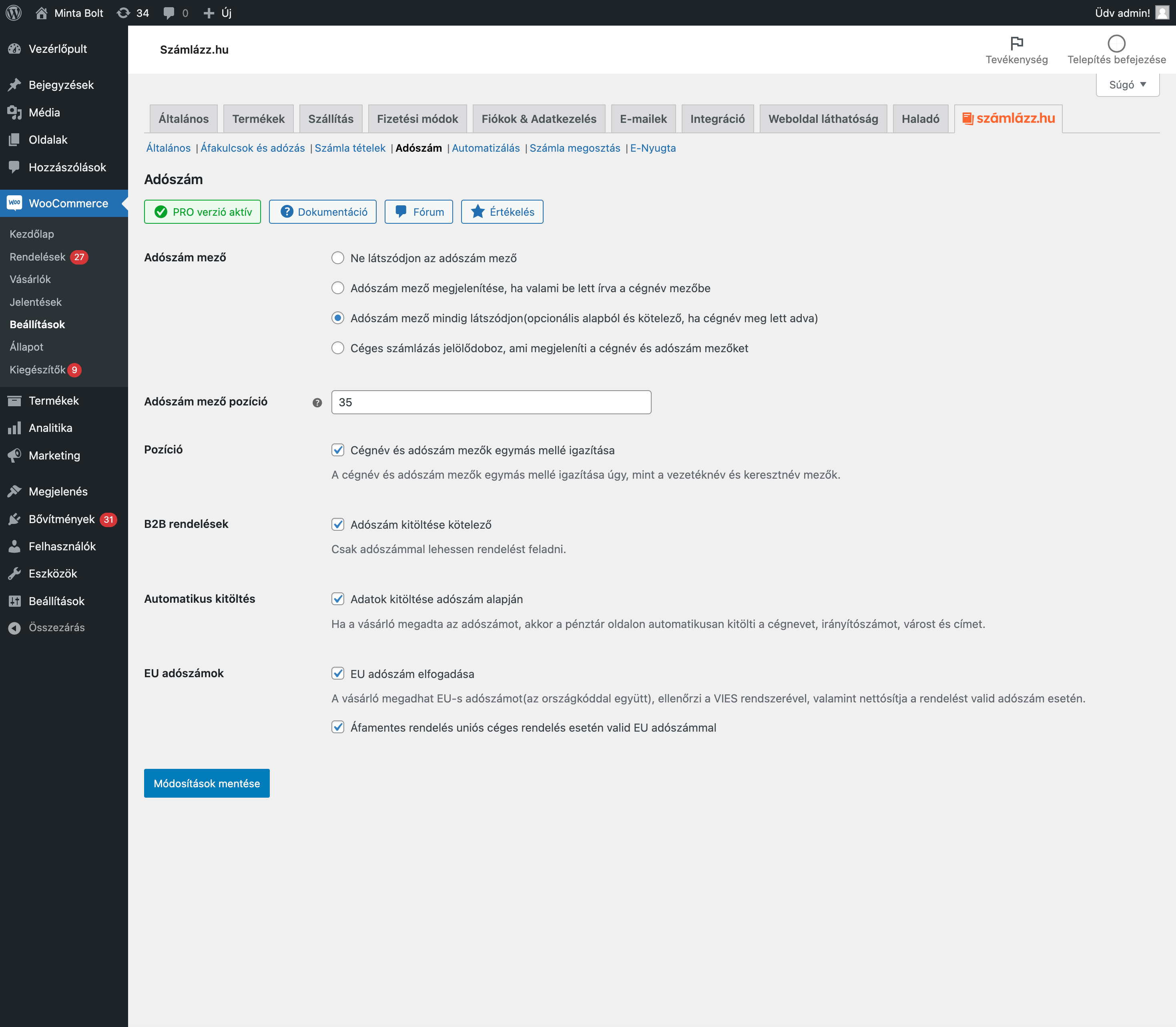The height and width of the screenshot is (1027, 1176).
Task: Open the Beállítások settings menu with sliders icon
Action: tap(64, 601)
